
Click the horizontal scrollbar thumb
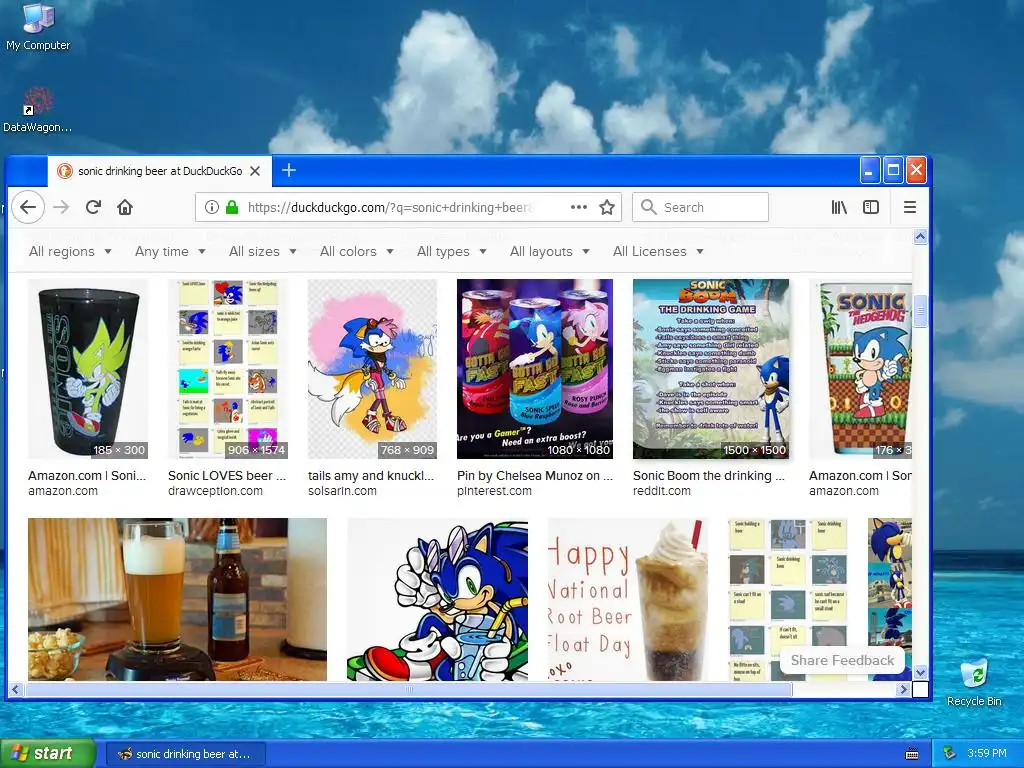click(x=408, y=689)
